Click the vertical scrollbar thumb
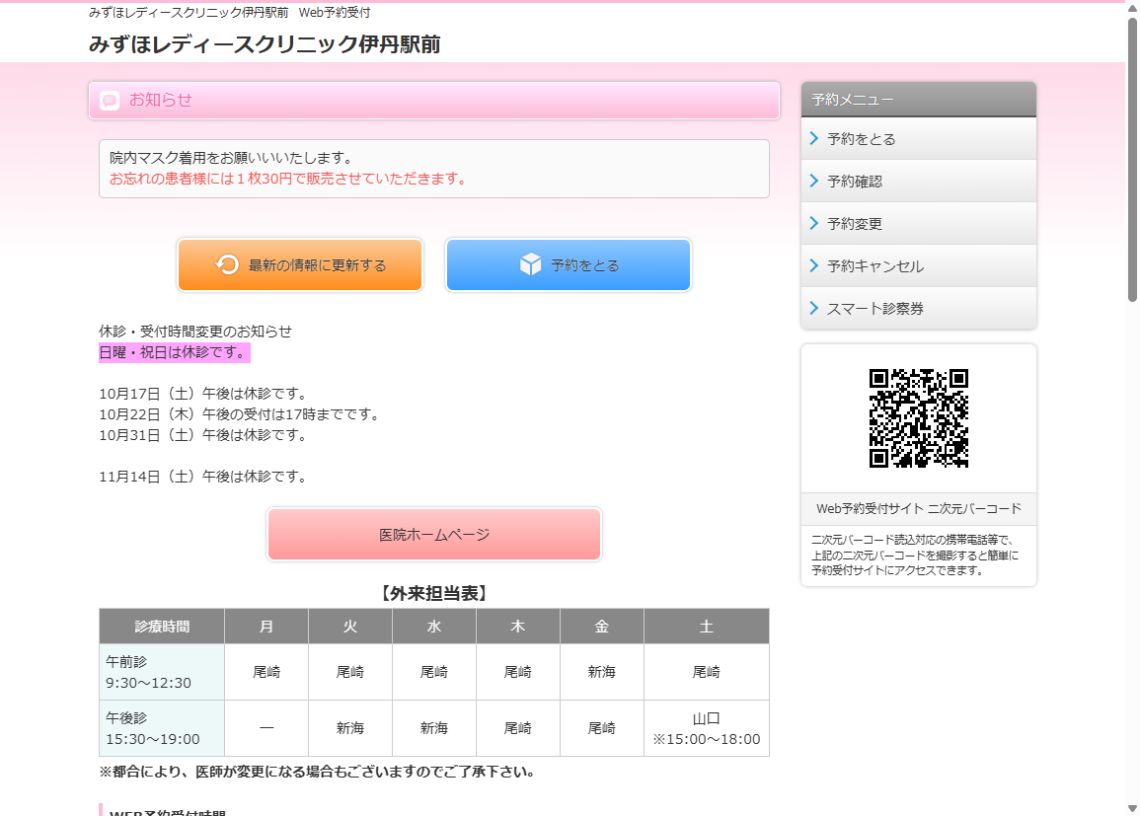The height and width of the screenshot is (816, 1140). (x=1132, y=160)
